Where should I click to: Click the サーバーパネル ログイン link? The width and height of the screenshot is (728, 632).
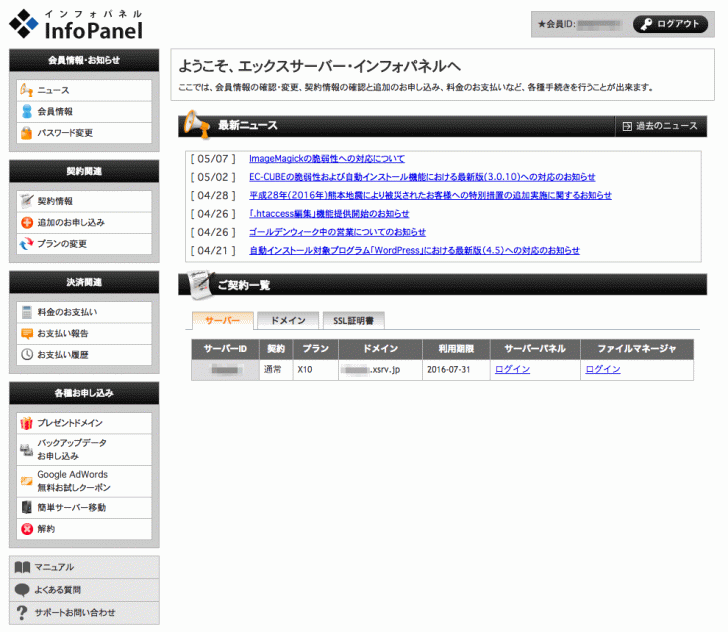tap(511, 369)
